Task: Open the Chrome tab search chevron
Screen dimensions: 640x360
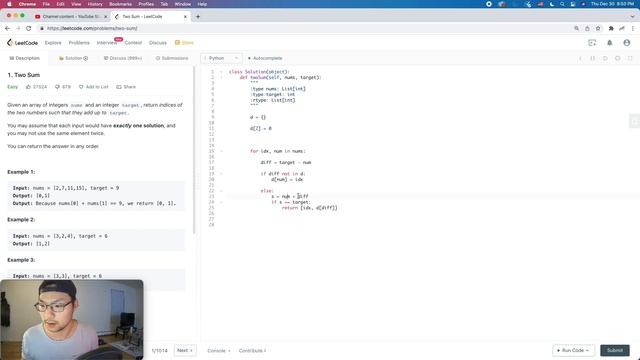Action: [632, 17]
